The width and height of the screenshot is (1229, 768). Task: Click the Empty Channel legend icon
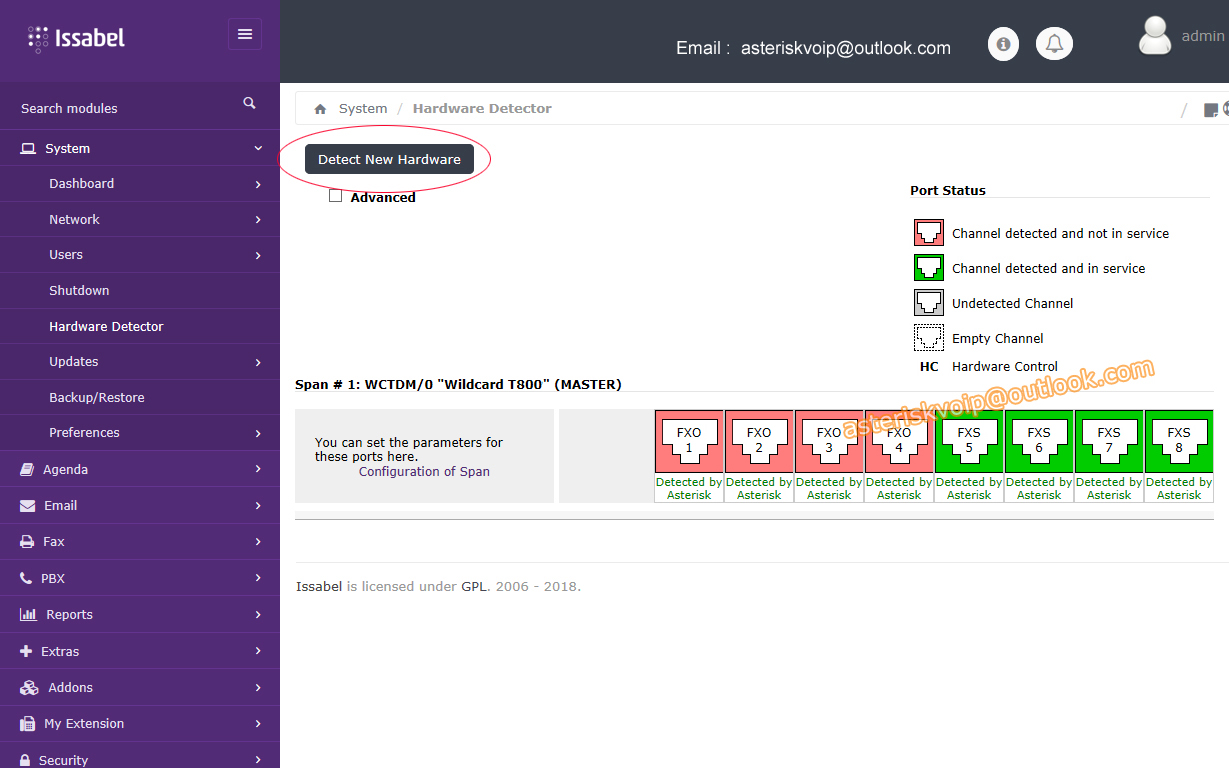click(929, 338)
